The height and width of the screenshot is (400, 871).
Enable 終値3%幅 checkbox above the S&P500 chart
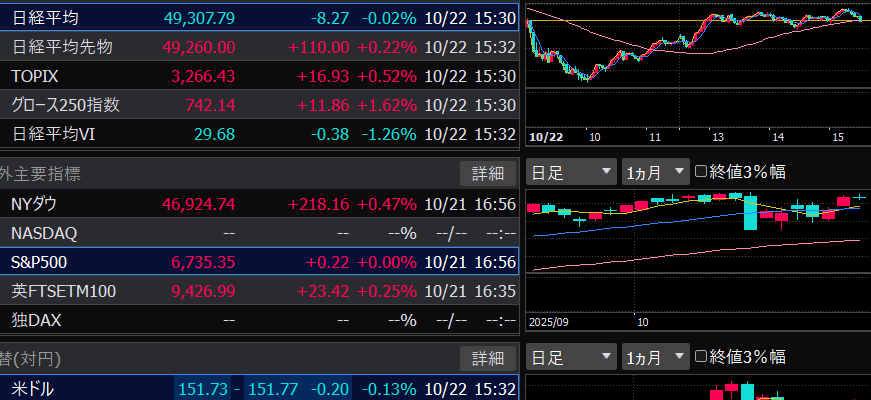[701, 172]
